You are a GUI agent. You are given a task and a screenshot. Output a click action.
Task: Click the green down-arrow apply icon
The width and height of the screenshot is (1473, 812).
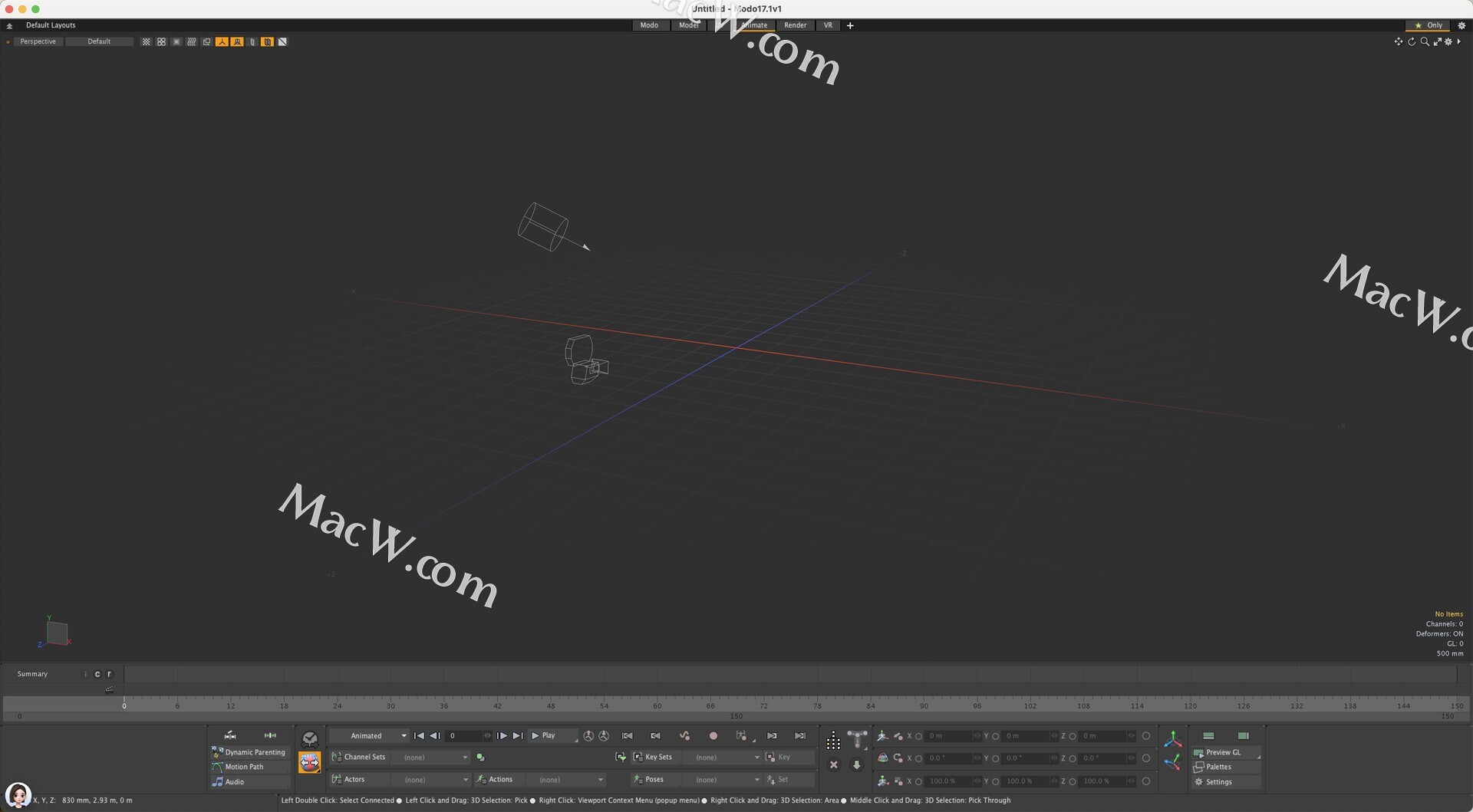point(857,765)
